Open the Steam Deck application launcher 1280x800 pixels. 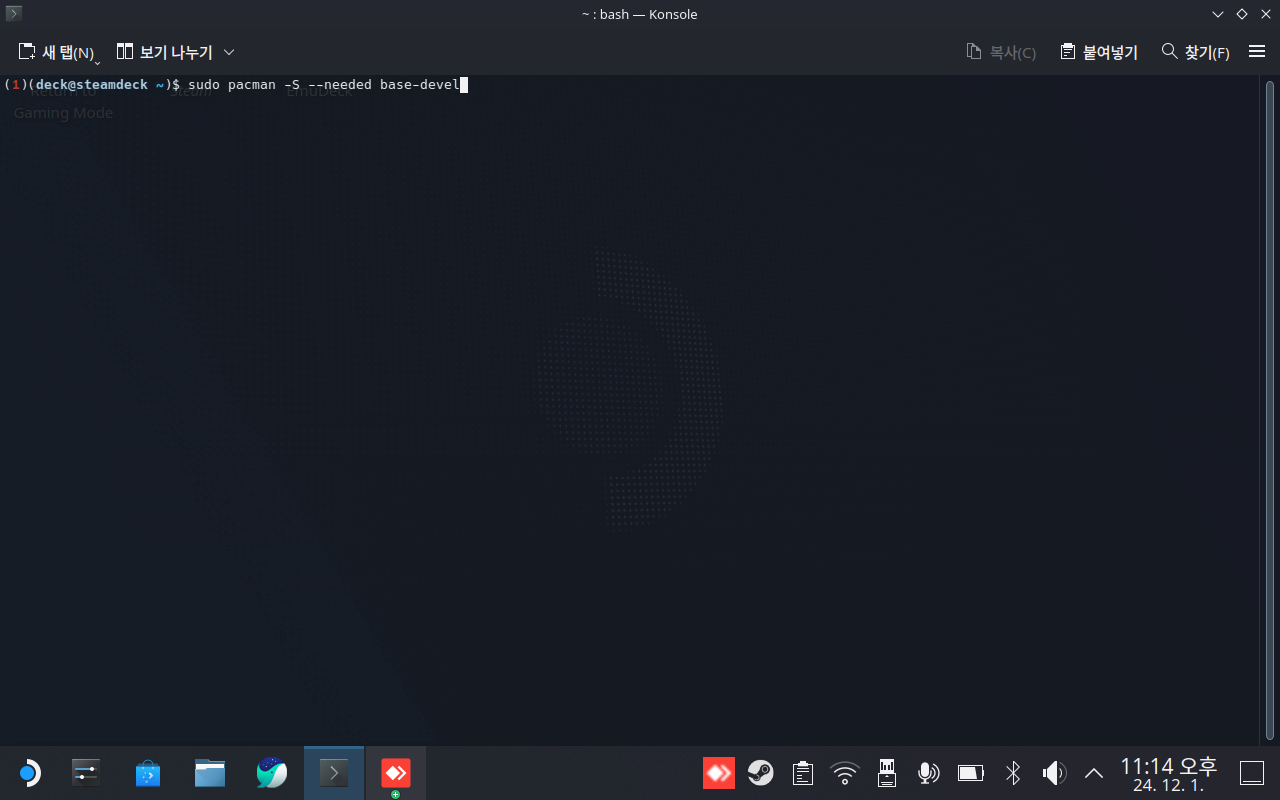pyautogui.click(x=29, y=773)
